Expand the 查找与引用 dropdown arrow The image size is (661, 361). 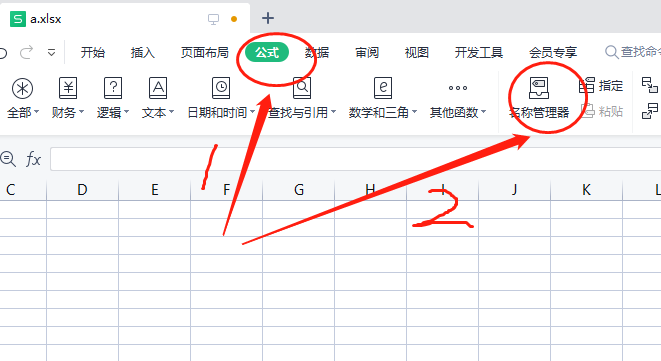pos(333,112)
